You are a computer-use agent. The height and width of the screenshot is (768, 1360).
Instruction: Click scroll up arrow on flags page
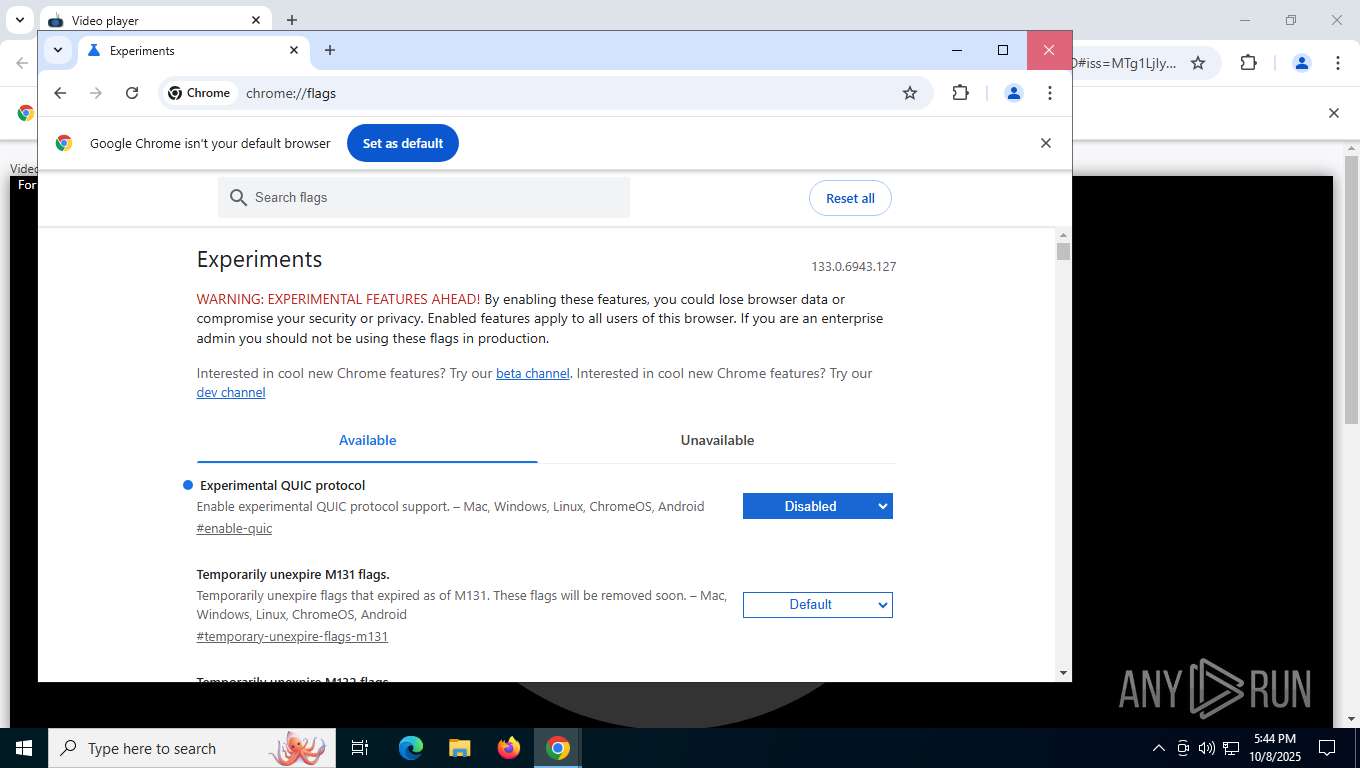click(x=1063, y=234)
